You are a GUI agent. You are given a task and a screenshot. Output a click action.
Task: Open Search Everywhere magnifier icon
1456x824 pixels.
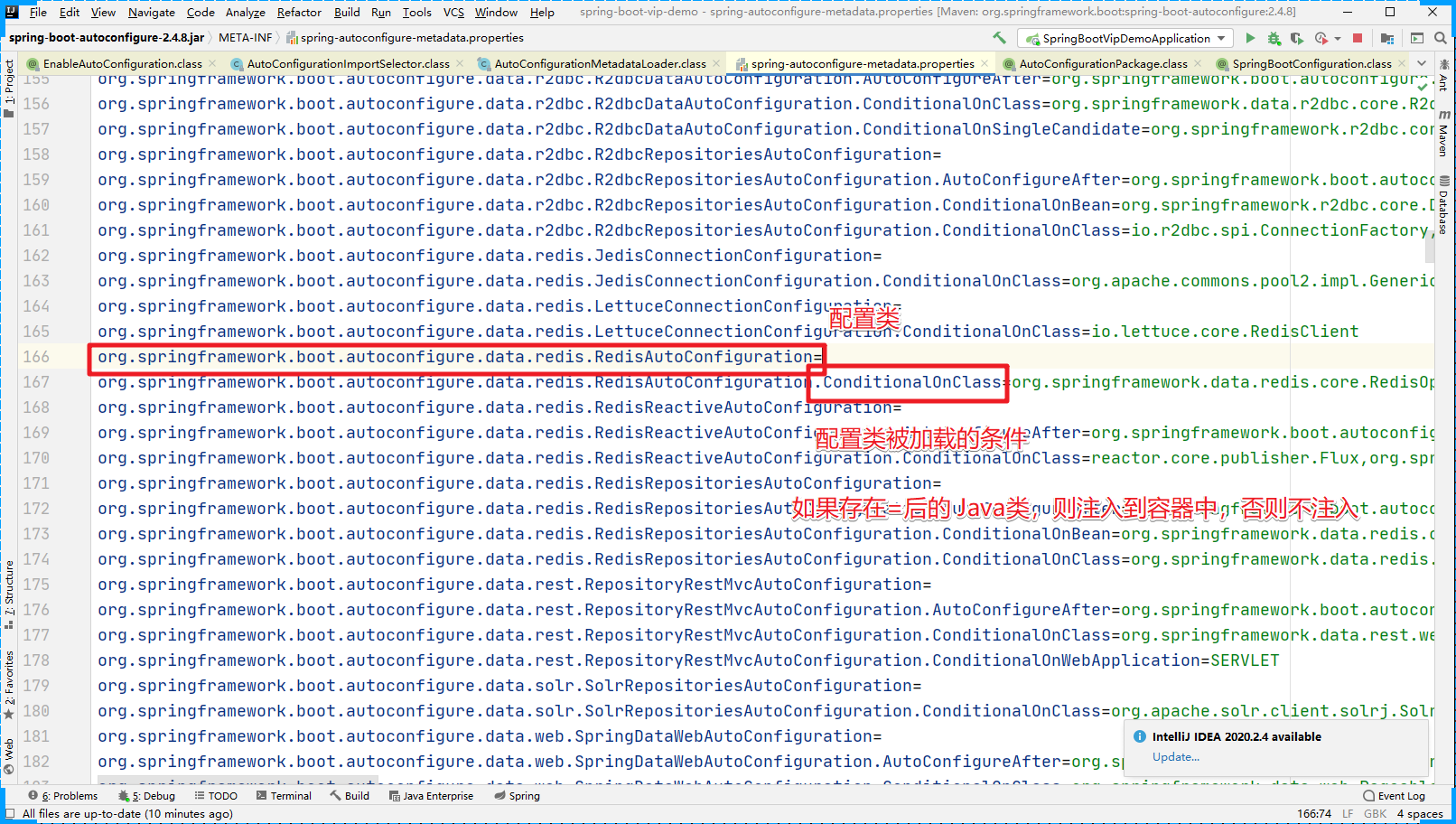click(x=1441, y=38)
